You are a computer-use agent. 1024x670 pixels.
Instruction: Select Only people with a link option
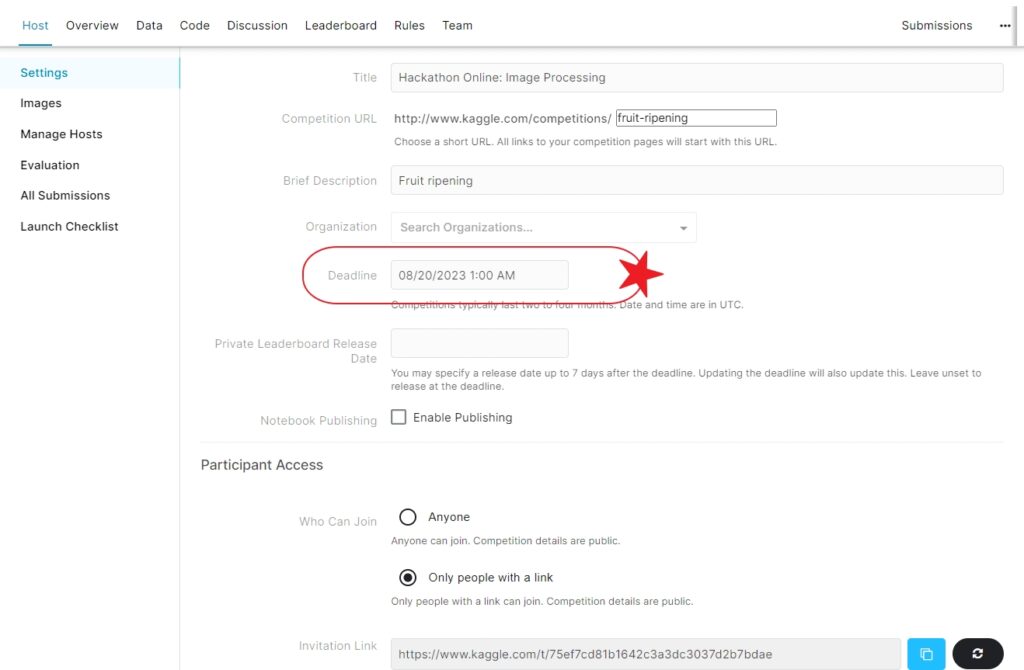[x=408, y=577]
